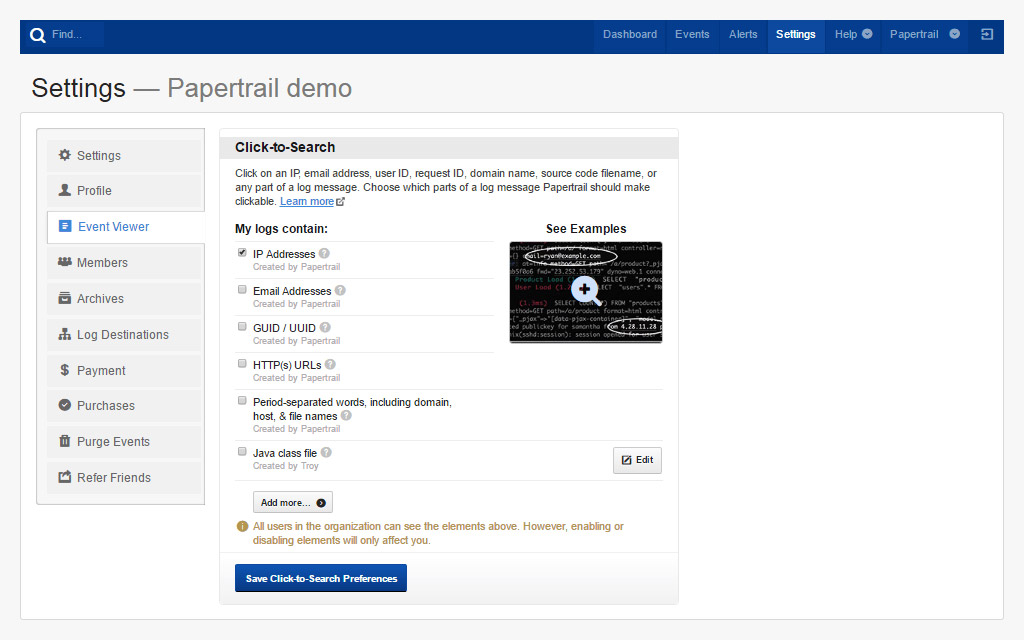Open the Add more… dropdown
Screen dimensions: 1024x640
coord(292,502)
